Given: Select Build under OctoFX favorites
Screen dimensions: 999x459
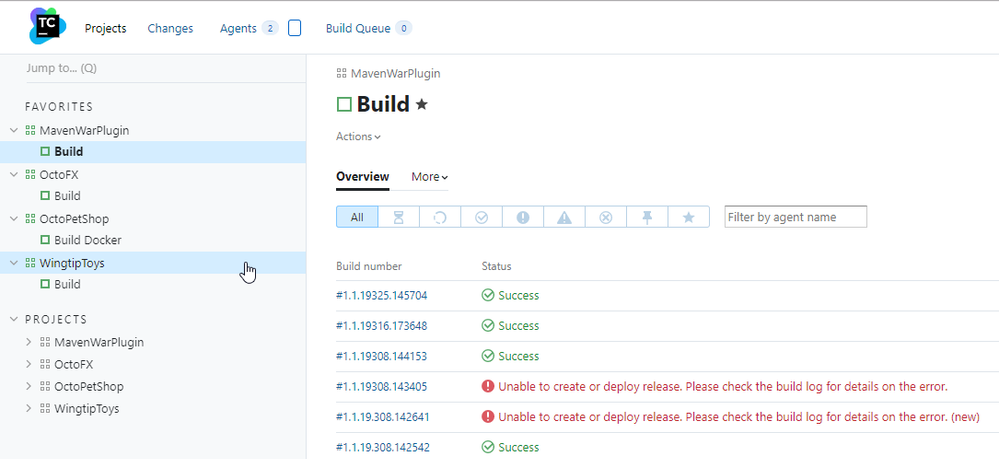Looking at the screenshot, I should (67, 196).
